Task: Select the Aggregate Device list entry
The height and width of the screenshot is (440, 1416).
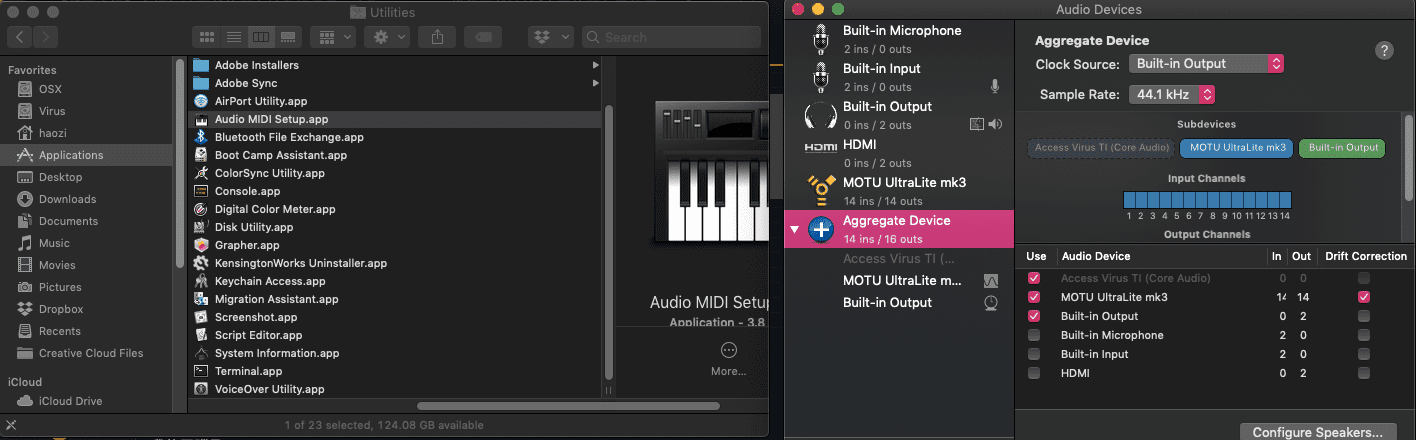Action: point(900,229)
